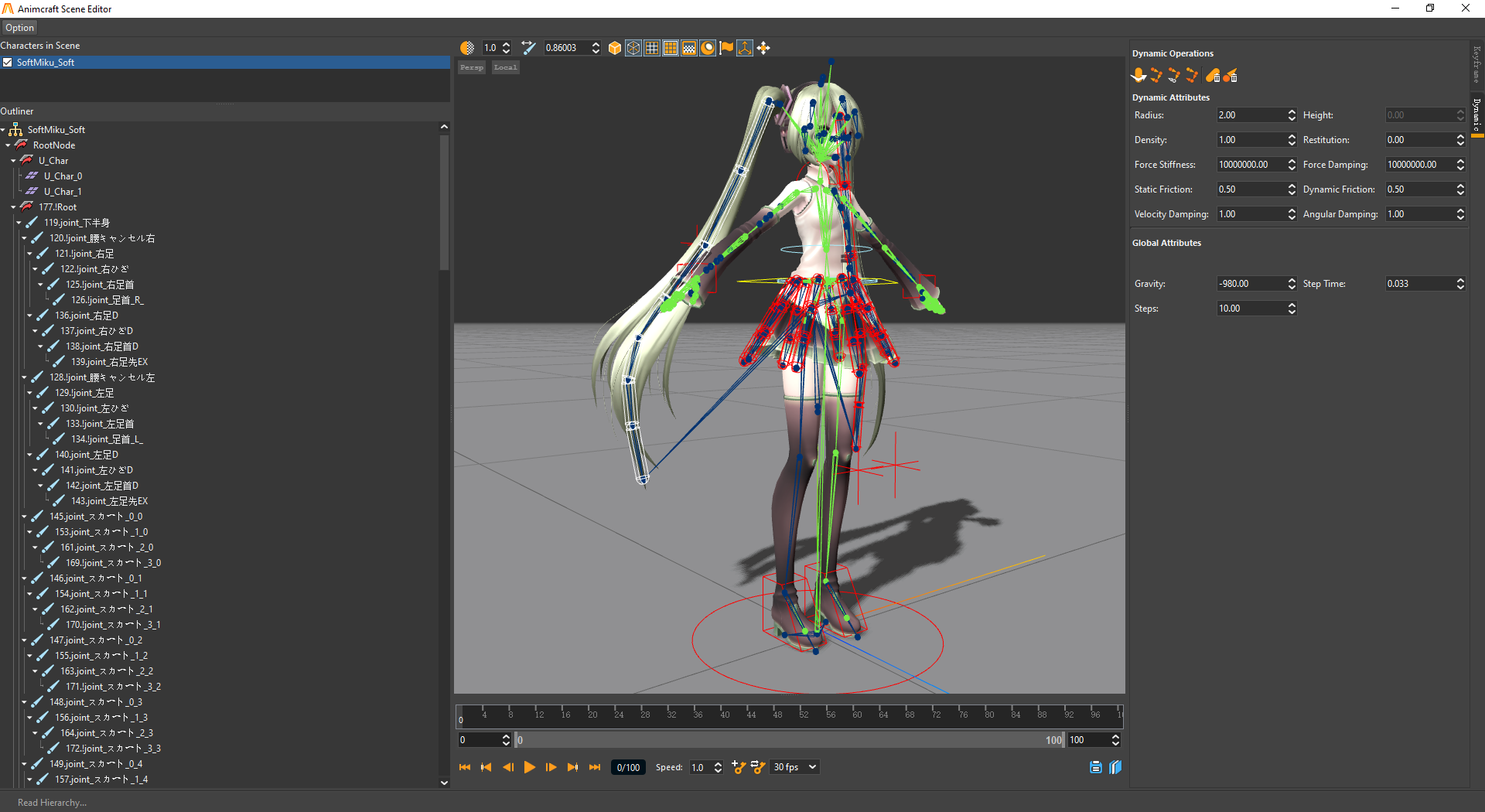Click the delete dynamic joint icon

tap(1231, 75)
